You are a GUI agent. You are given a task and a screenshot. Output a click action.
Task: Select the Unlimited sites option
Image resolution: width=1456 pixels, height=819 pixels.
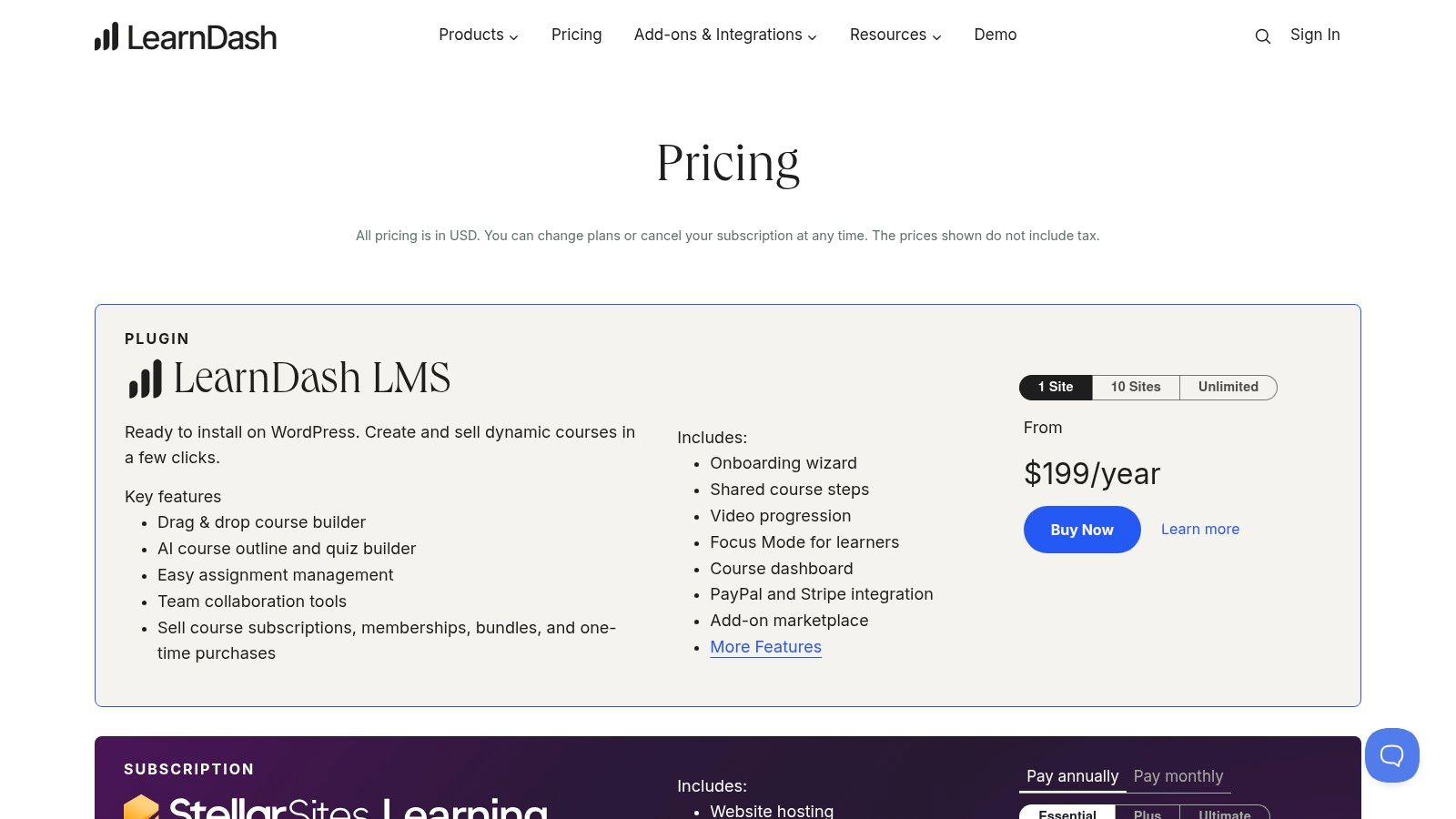coord(1228,387)
